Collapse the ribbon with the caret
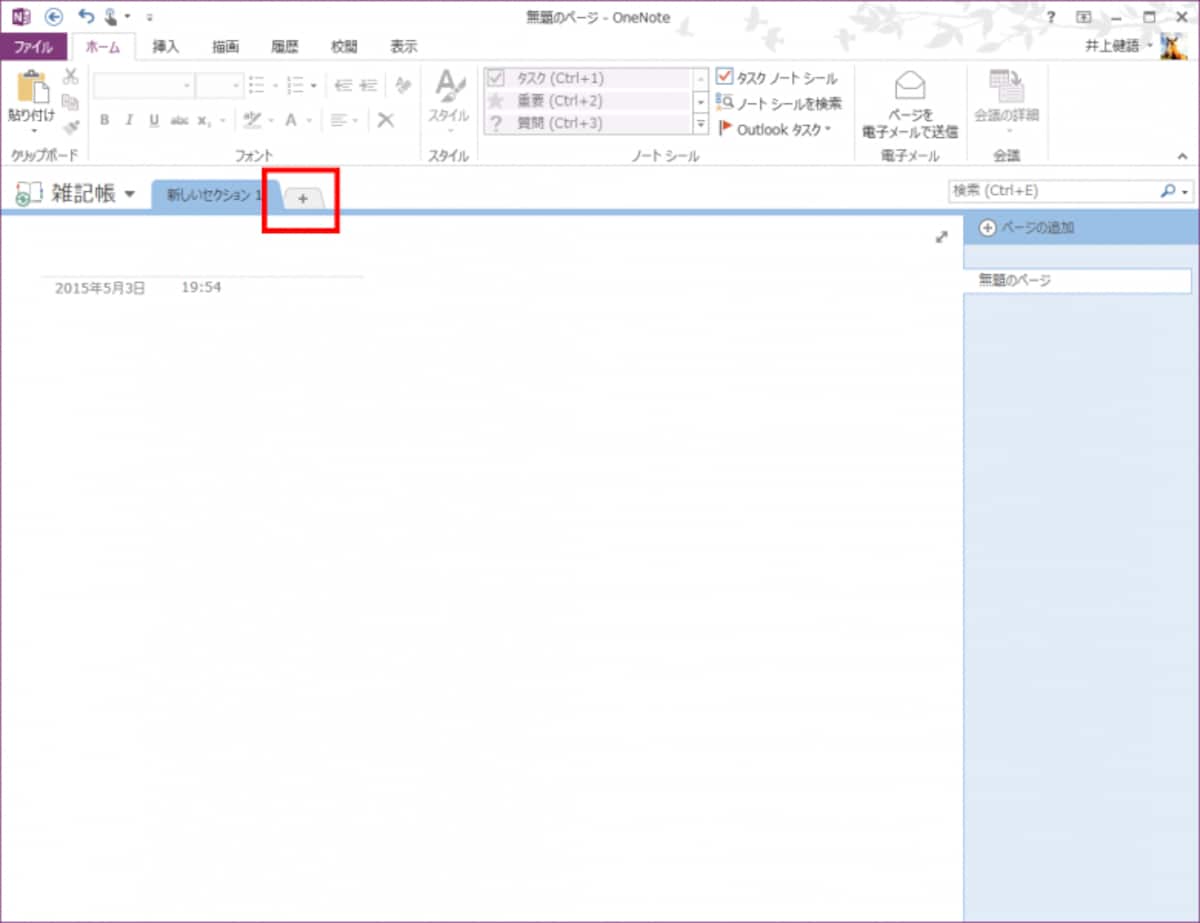The height and width of the screenshot is (923, 1200). (x=1182, y=156)
